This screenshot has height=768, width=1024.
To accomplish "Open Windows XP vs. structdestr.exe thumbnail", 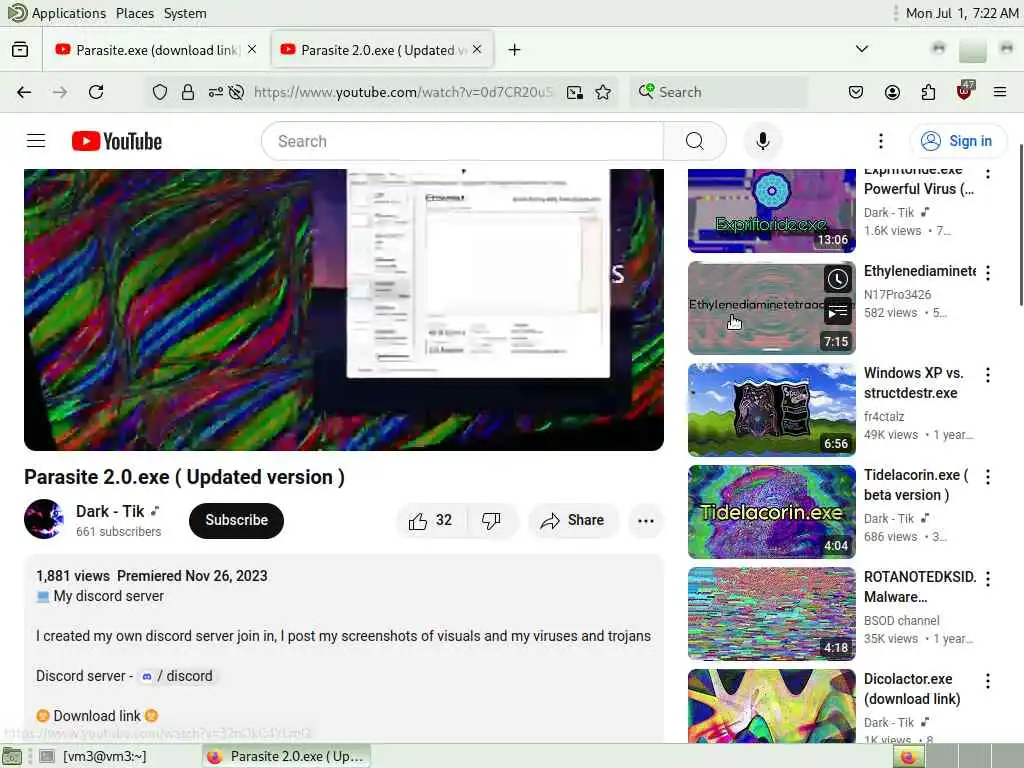I will [771, 409].
